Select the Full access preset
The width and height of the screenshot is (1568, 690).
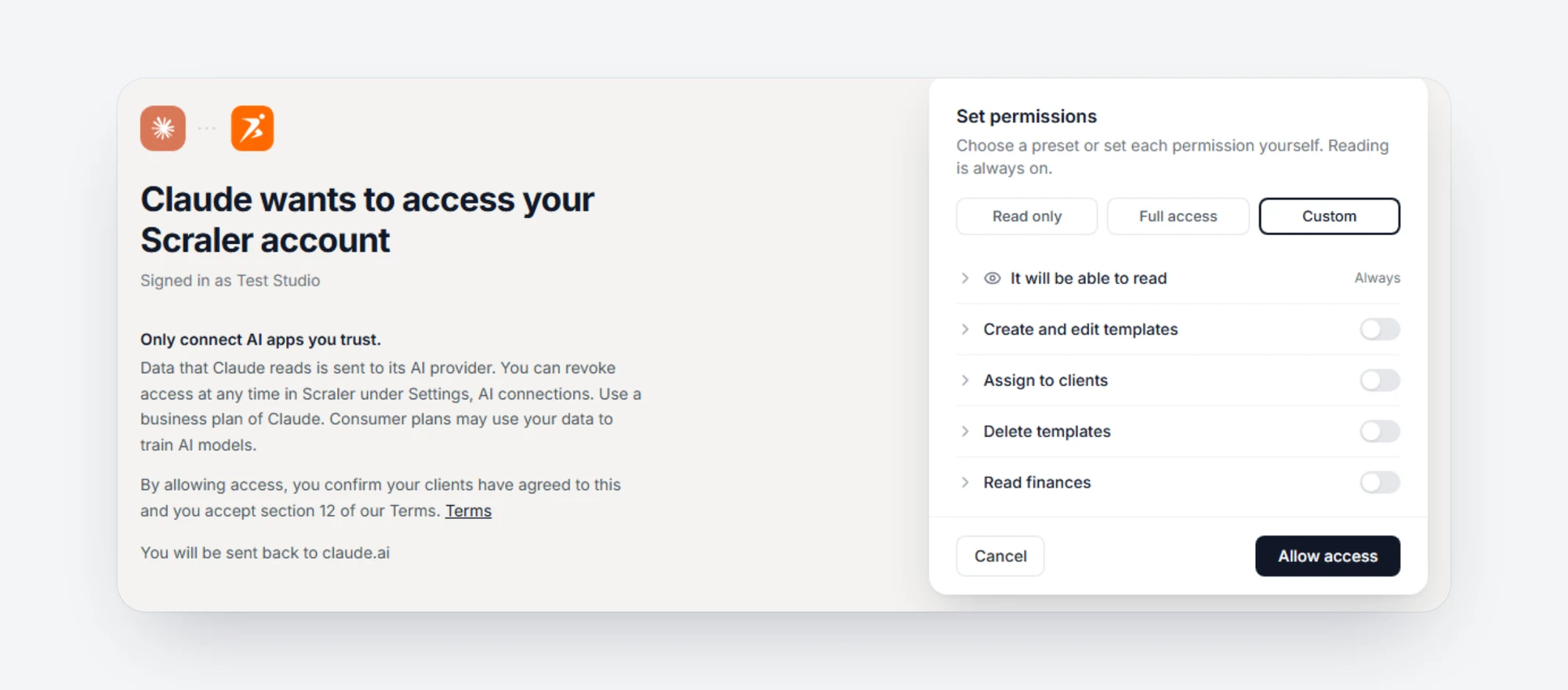pos(1178,216)
